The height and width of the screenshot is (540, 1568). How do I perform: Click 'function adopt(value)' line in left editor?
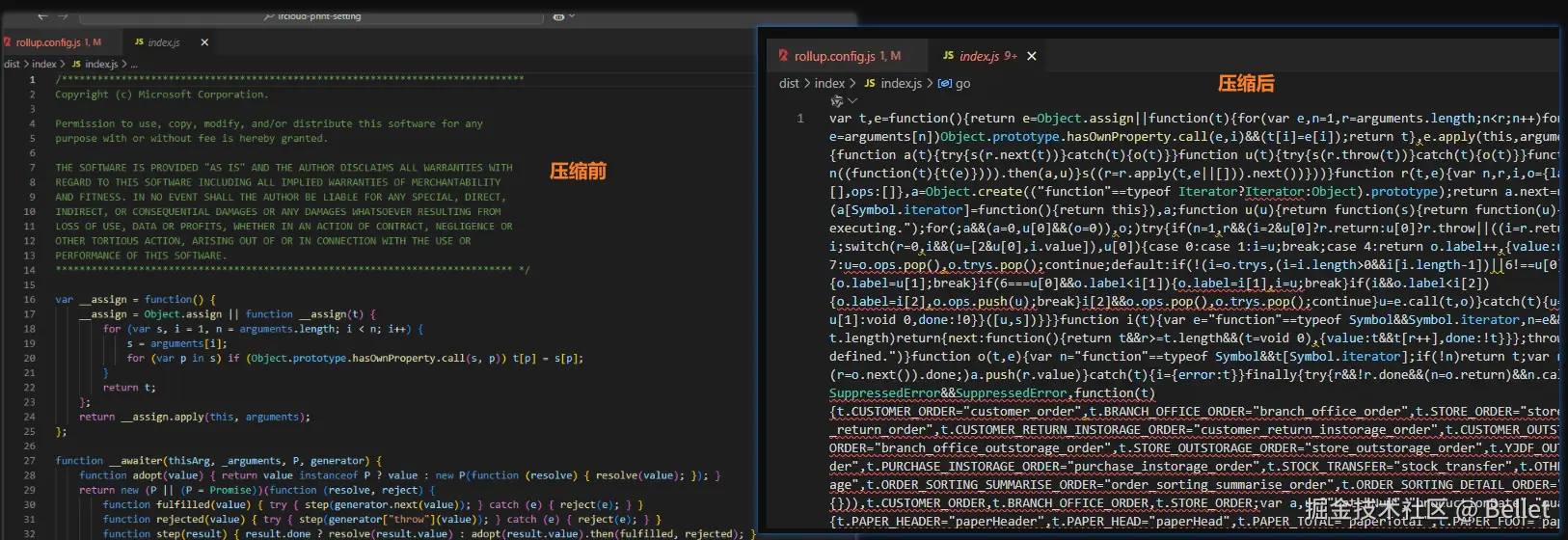[399, 475]
